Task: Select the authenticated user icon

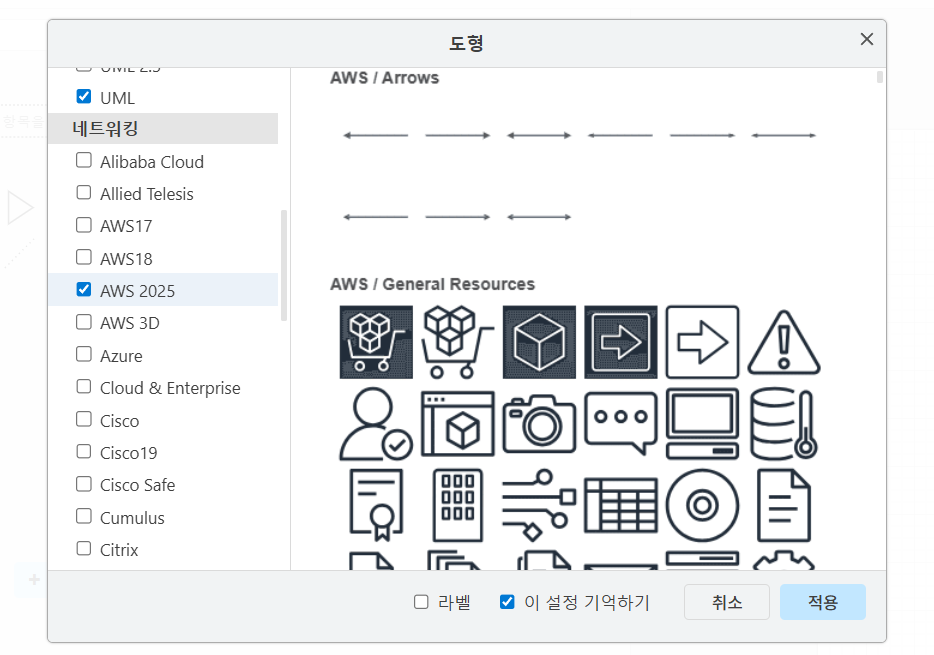Action: (x=376, y=424)
